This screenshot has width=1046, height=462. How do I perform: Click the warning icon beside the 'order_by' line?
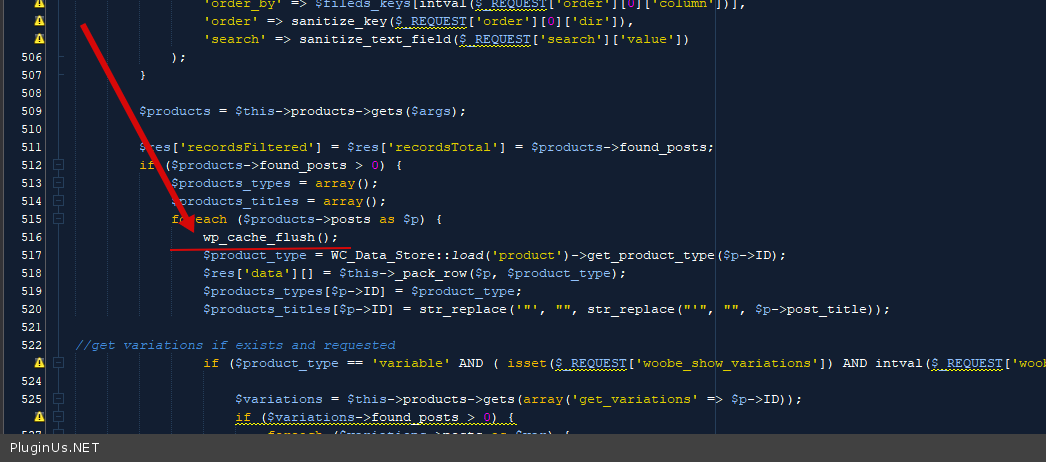pos(39,3)
